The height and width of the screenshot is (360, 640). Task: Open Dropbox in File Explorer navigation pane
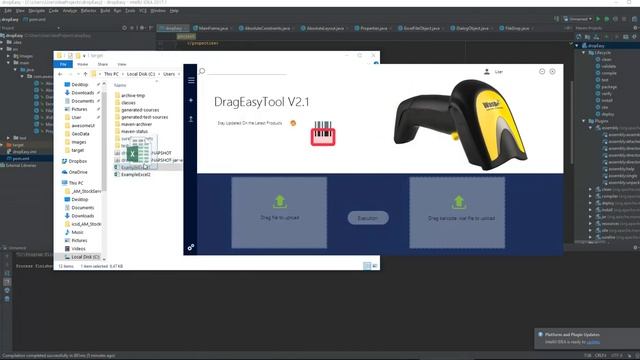point(74,161)
